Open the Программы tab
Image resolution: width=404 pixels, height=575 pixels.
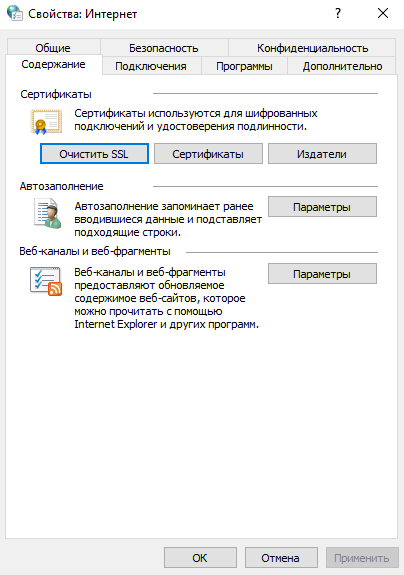pos(244,66)
